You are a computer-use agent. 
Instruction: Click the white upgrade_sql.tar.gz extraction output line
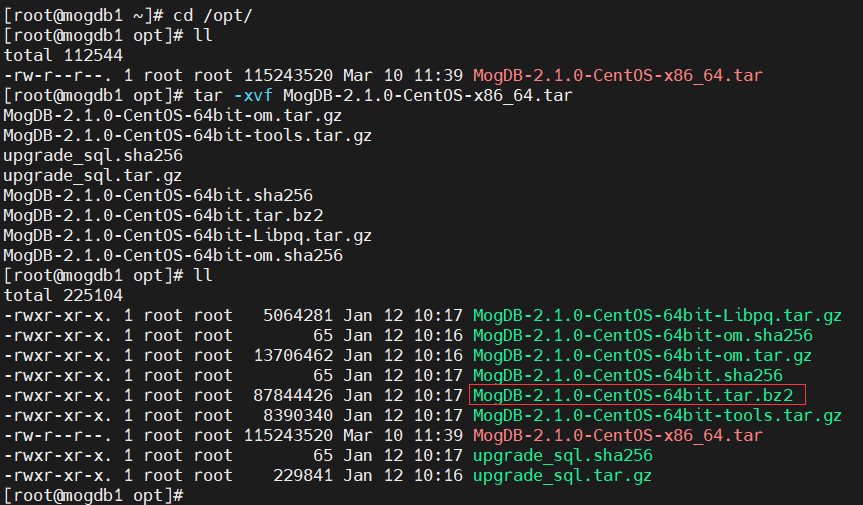(93, 175)
